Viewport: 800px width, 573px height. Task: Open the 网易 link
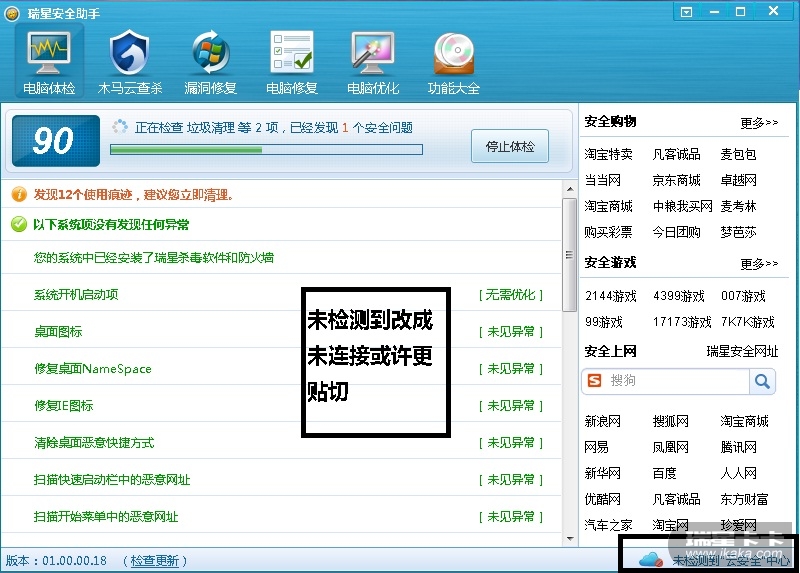[596, 447]
